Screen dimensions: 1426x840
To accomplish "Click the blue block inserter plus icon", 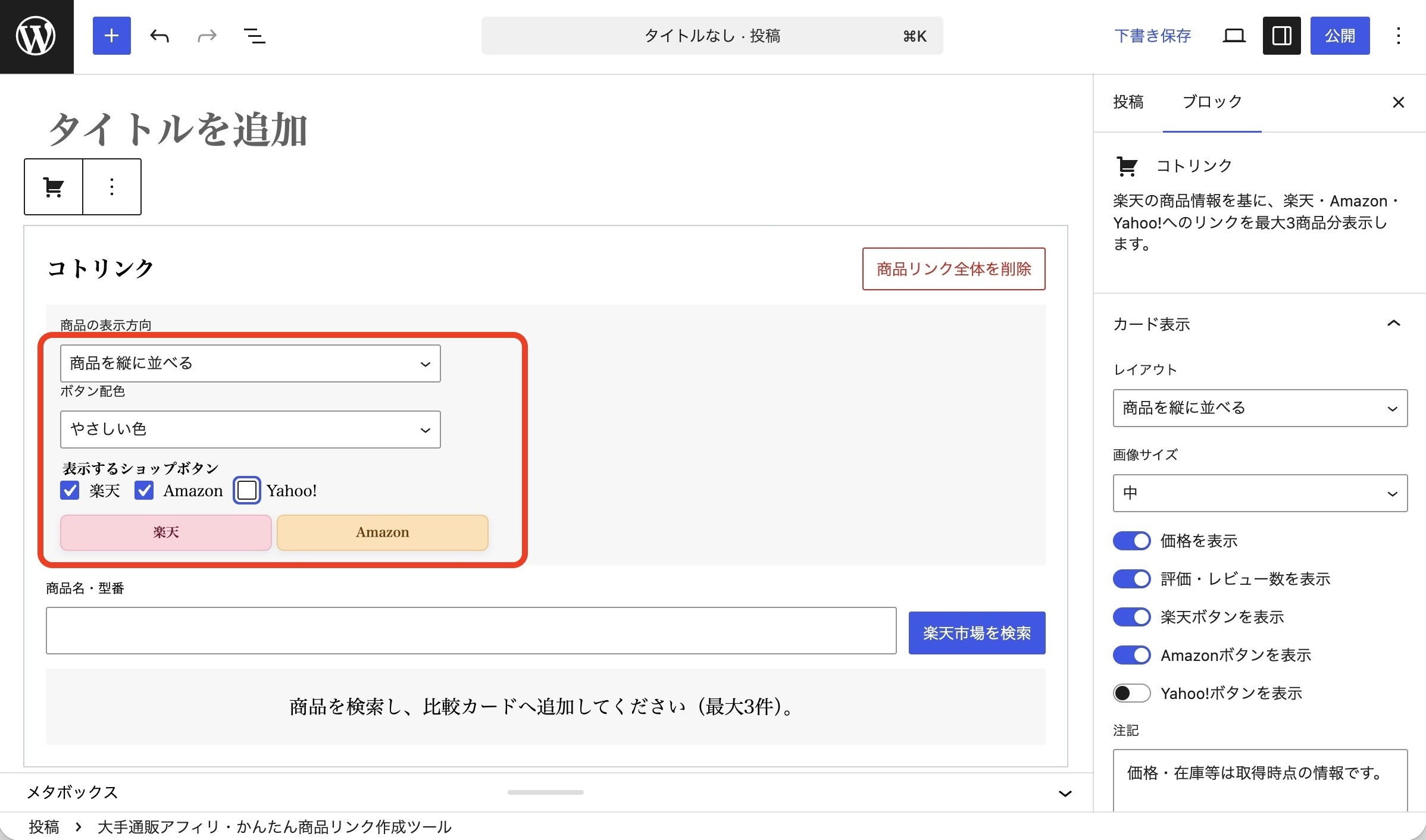I will click(x=112, y=36).
